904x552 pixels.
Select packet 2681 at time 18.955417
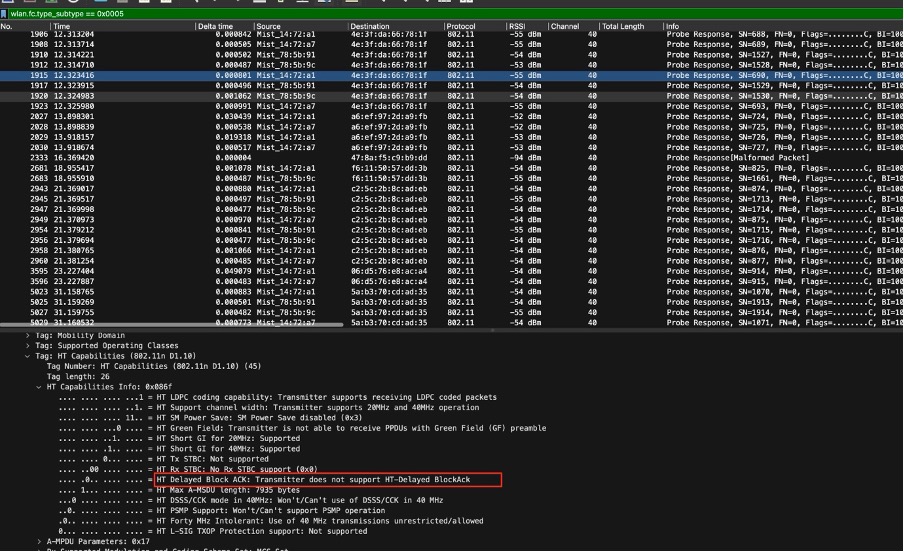(452, 168)
